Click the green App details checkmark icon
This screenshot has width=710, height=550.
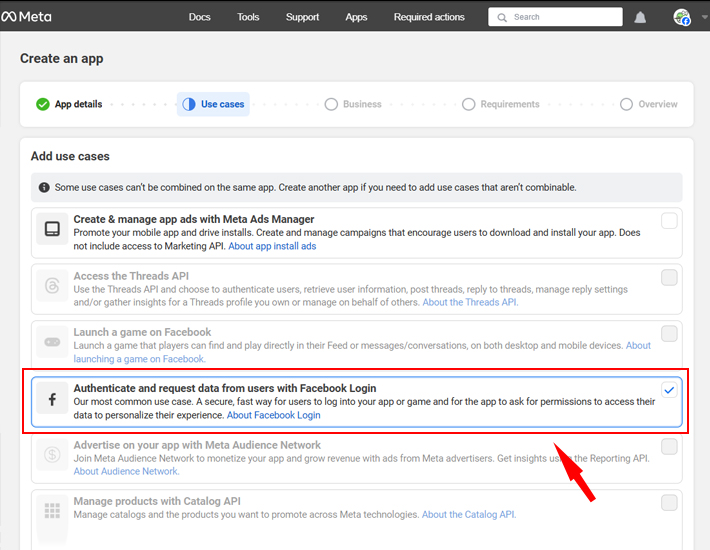coord(43,104)
